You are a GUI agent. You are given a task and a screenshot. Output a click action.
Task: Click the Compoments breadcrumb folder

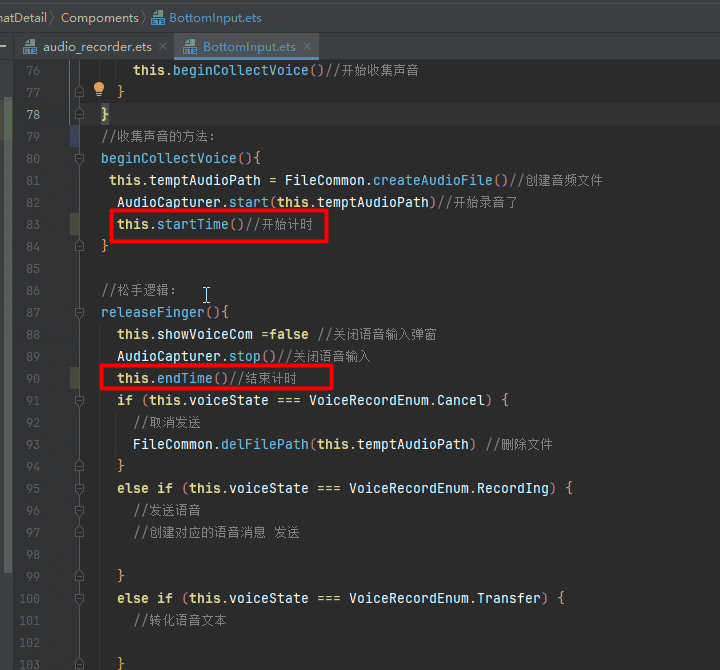pos(100,17)
